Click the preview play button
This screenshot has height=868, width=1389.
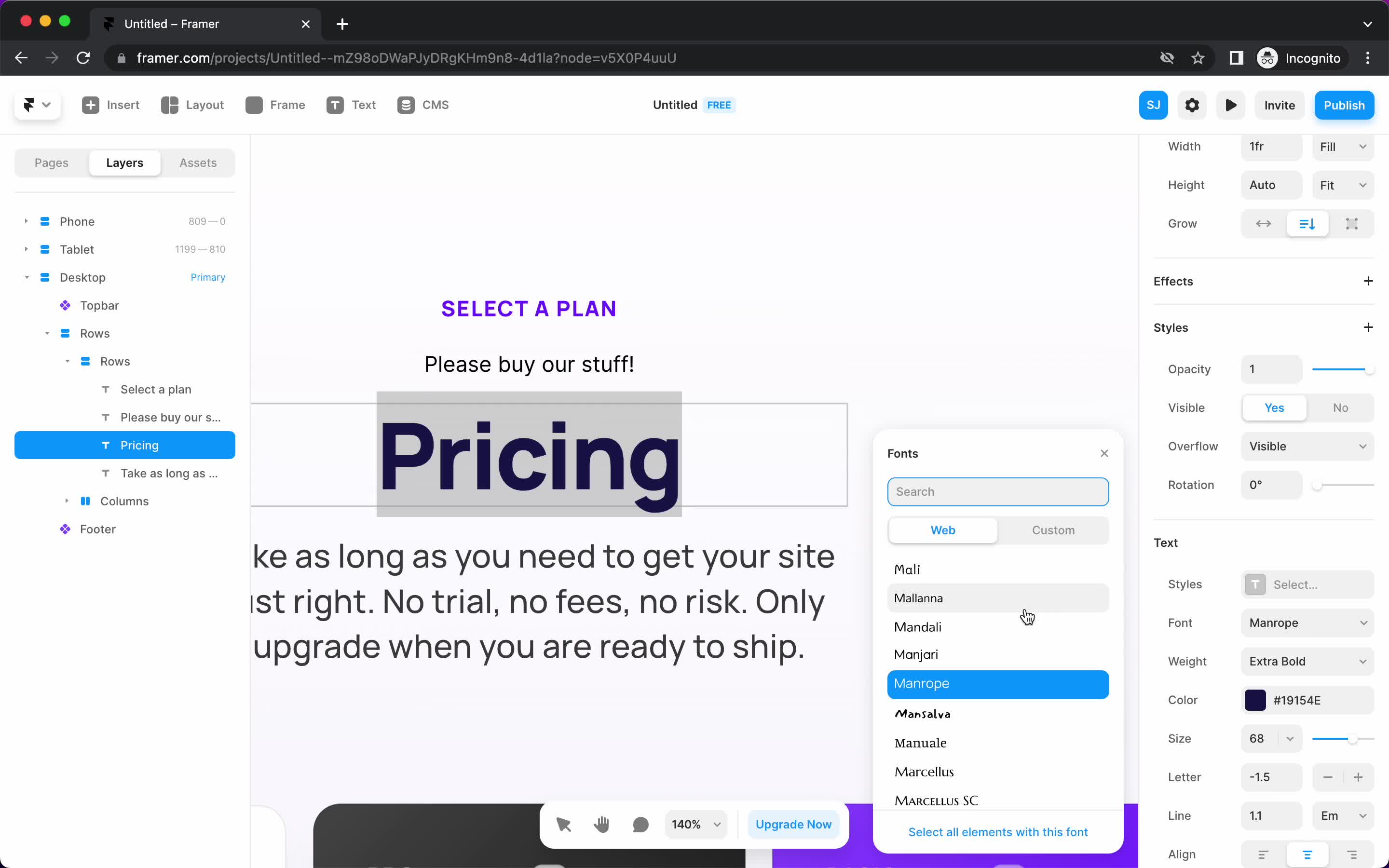pos(1231,105)
